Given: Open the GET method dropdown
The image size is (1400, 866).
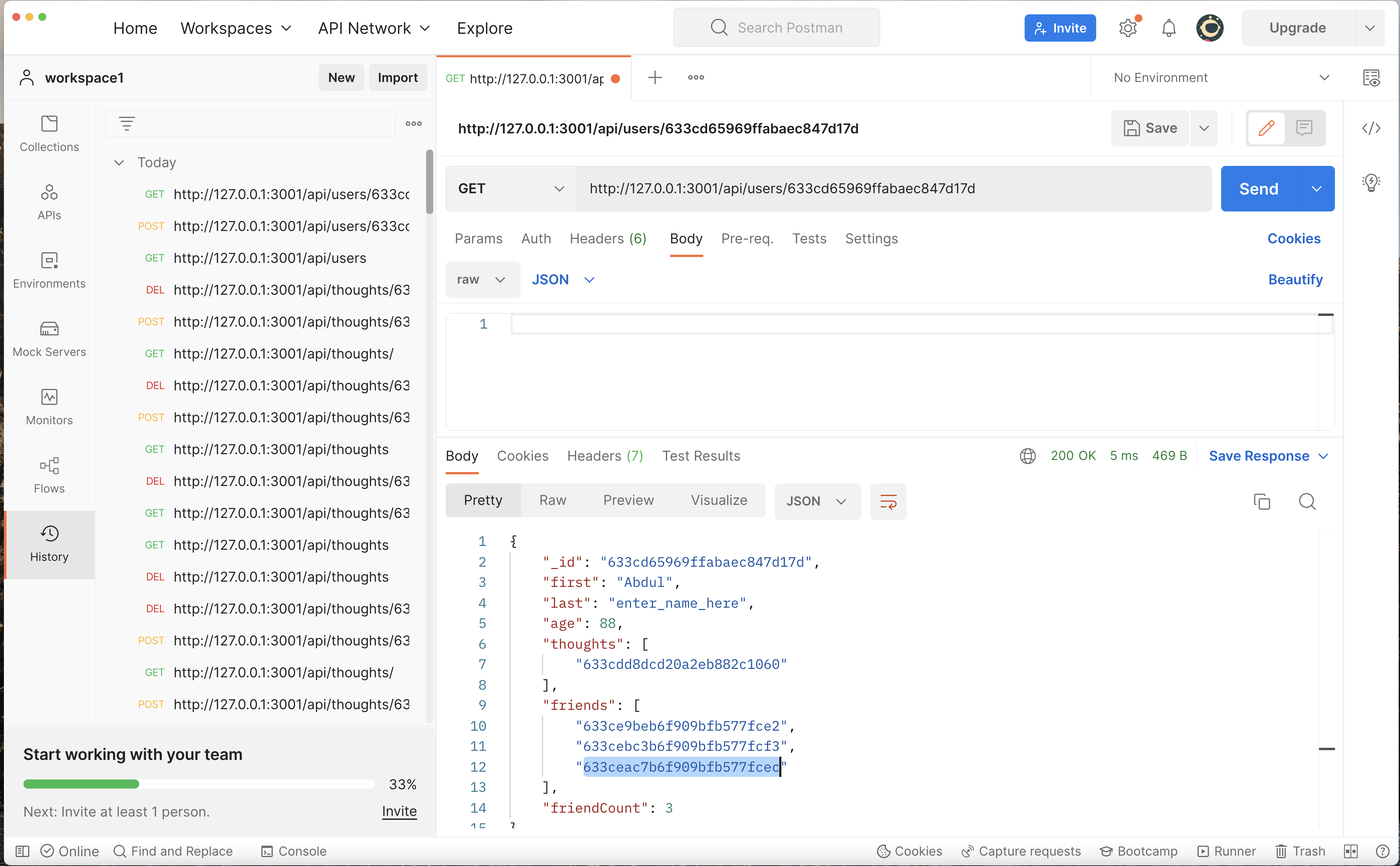Looking at the screenshot, I should pos(511,188).
